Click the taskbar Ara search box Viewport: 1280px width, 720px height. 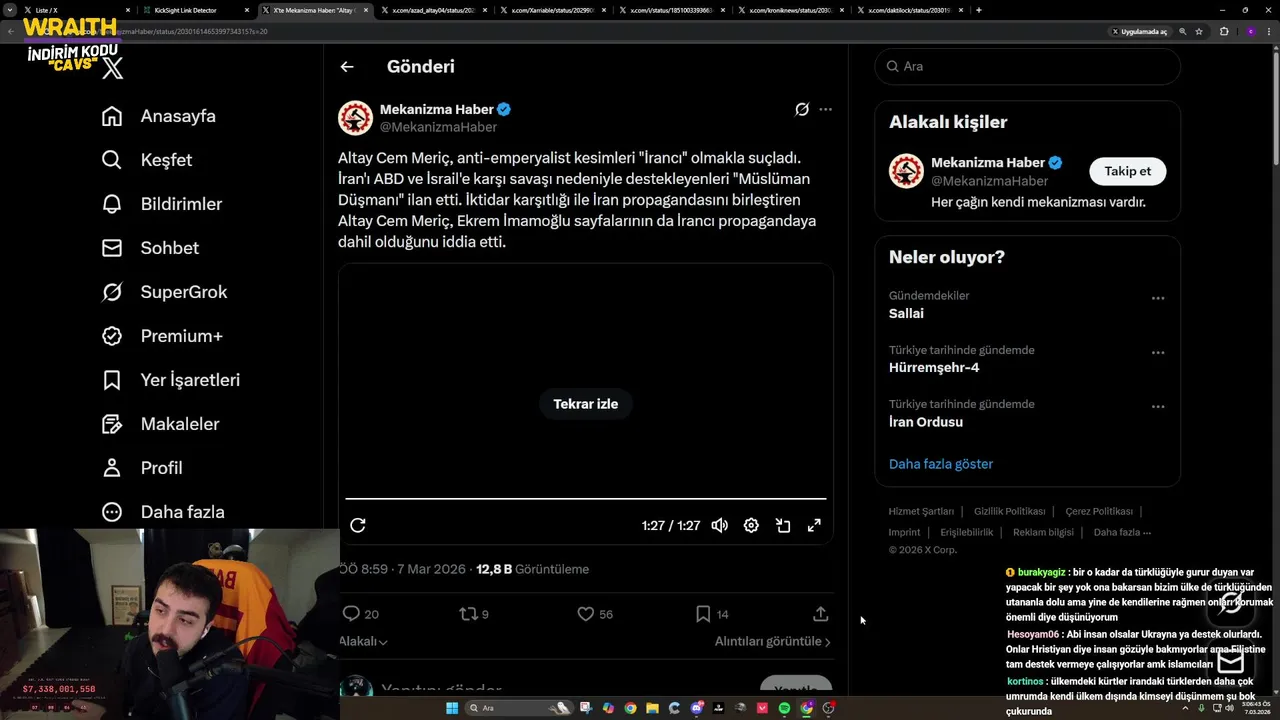[519, 708]
